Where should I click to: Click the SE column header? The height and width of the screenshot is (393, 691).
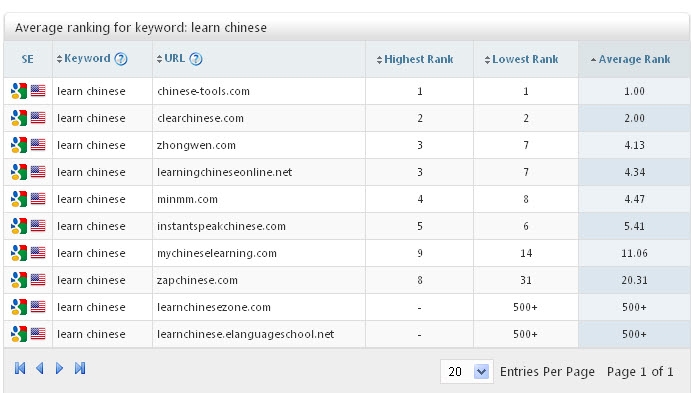(x=27, y=59)
